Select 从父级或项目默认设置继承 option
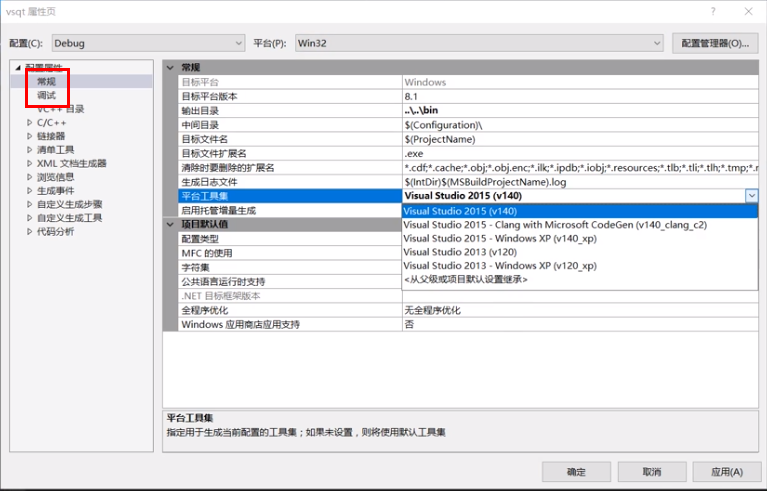 (465, 280)
